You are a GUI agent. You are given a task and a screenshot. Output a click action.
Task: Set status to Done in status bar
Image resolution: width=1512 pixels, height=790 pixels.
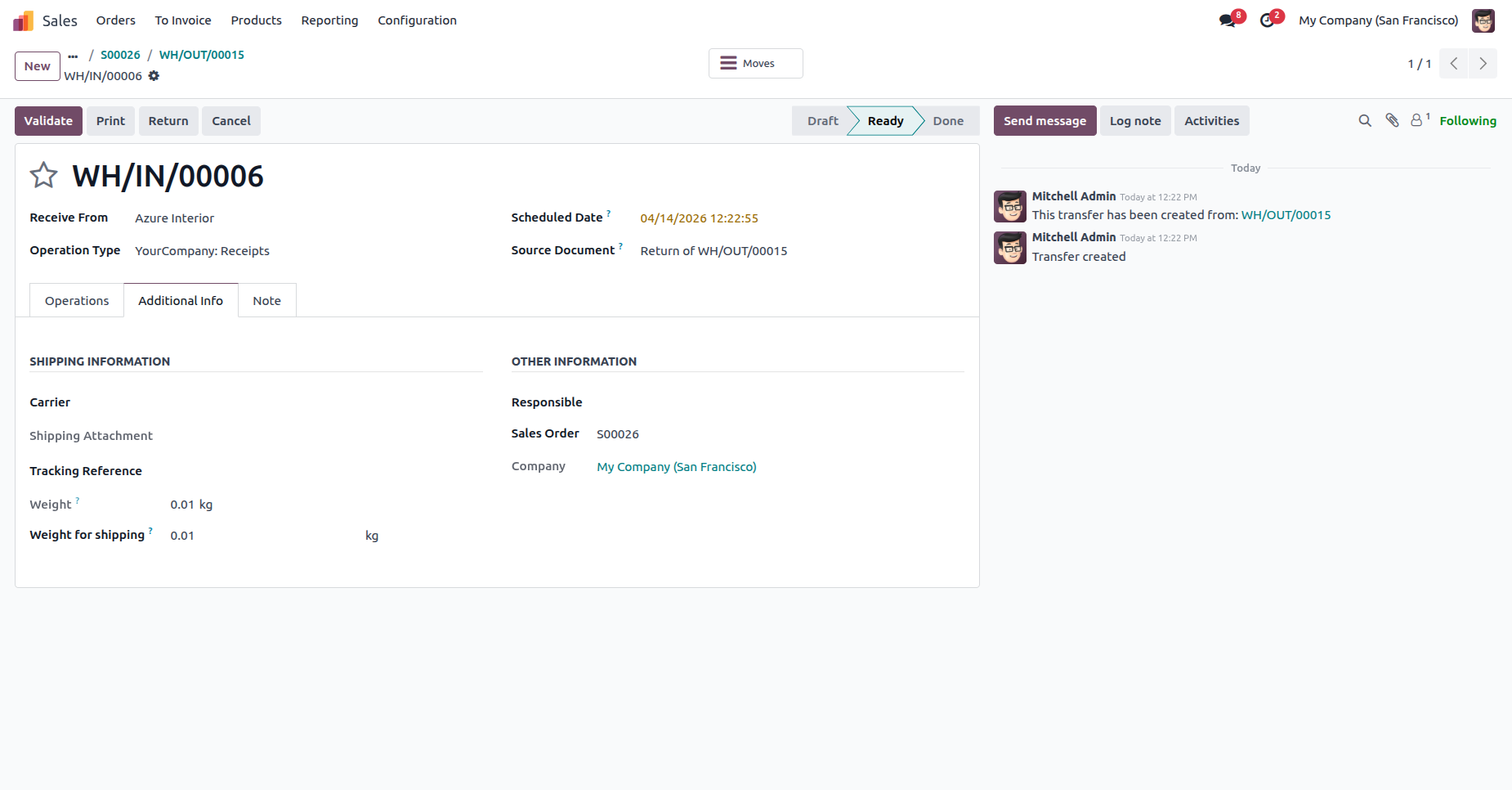click(x=948, y=121)
